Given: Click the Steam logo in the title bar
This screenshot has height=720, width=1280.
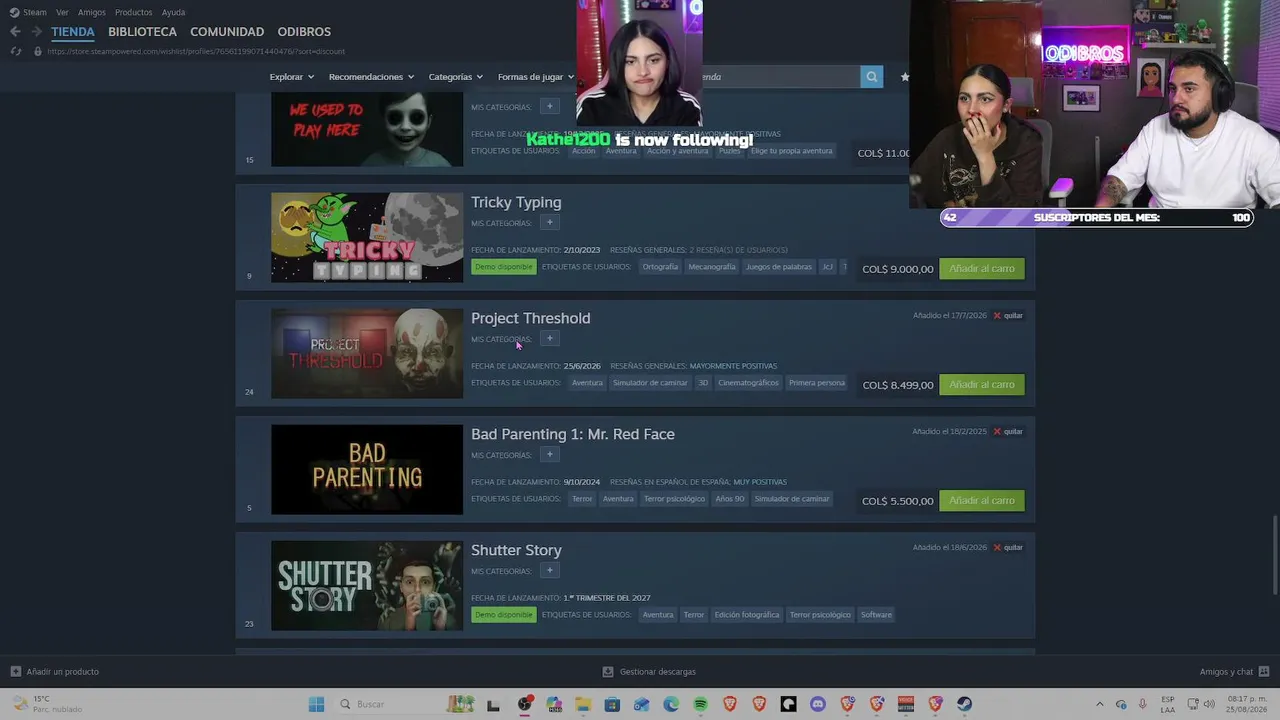Looking at the screenshot, I should (x=14, y=12).
